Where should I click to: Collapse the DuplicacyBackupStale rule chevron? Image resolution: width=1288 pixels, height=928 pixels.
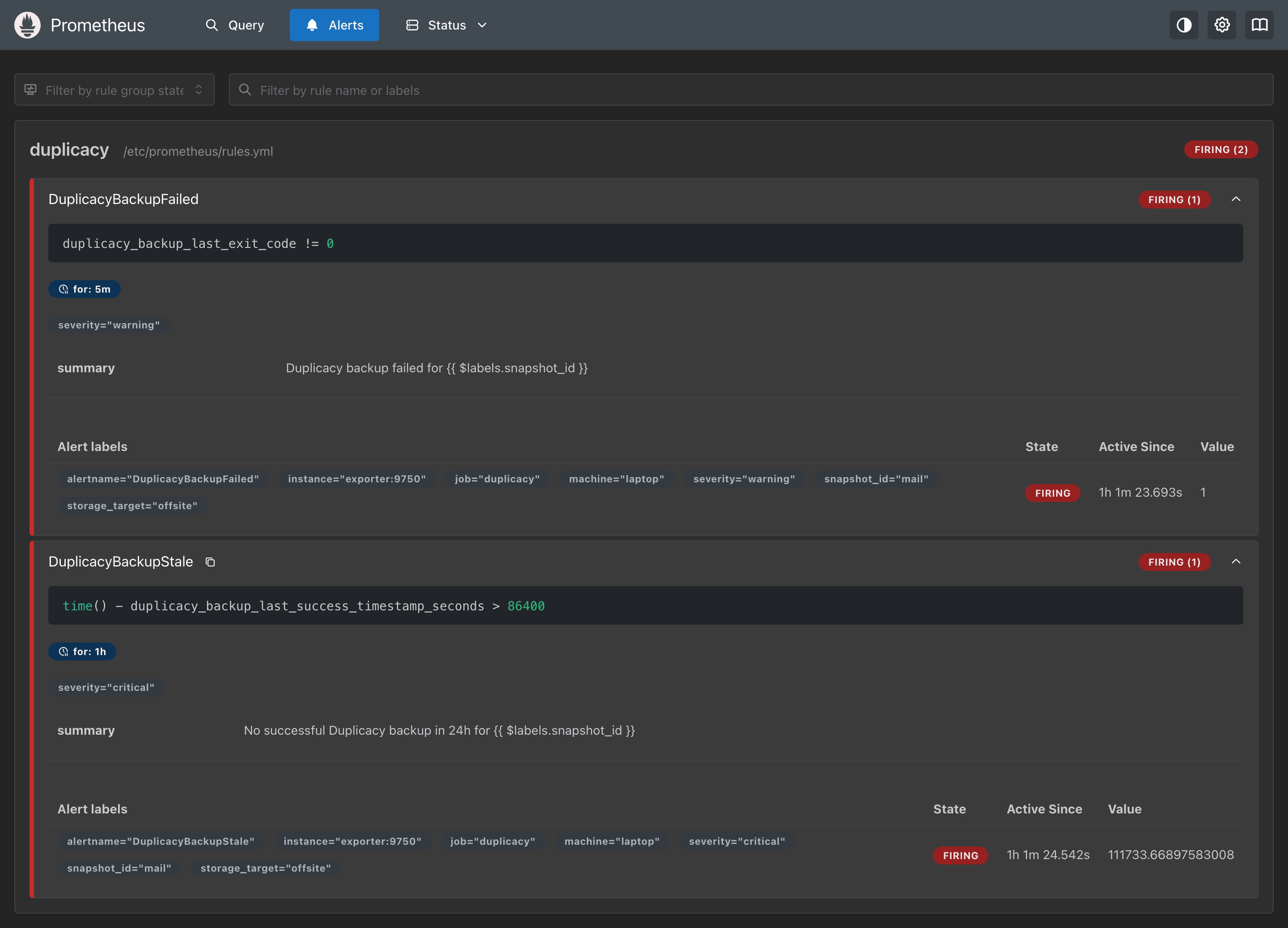point(1236,562)
